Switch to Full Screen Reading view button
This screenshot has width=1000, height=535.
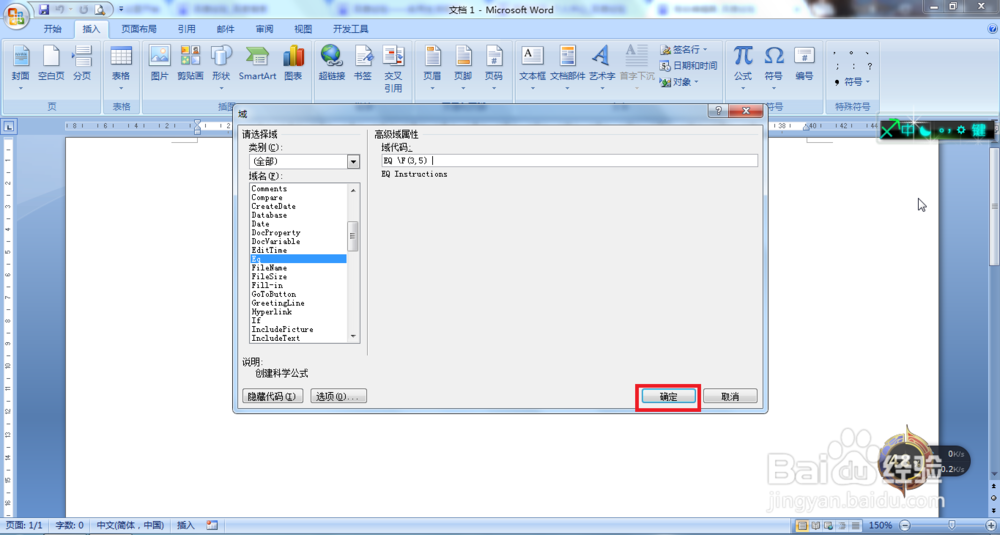(x=814, y=525)
